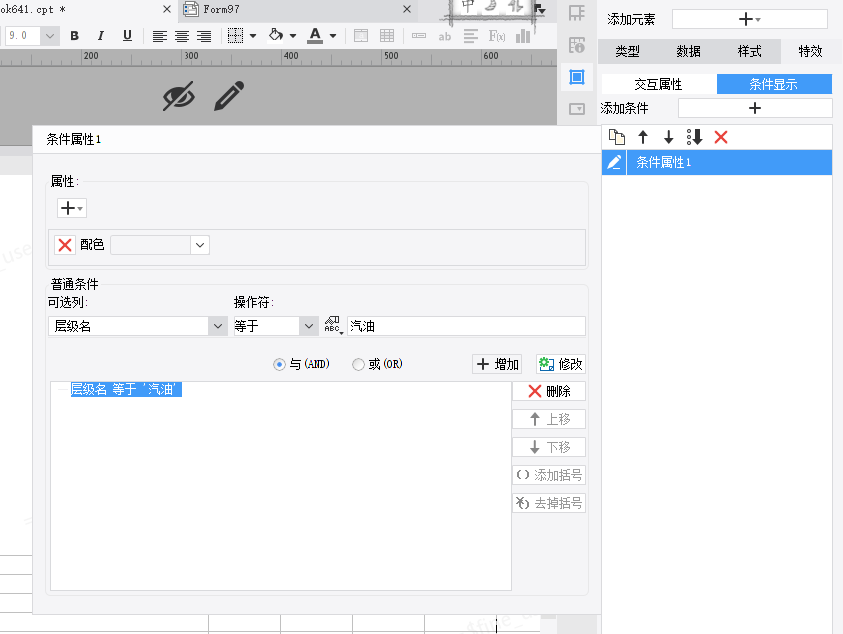
Task: Switch to 数据 tab
Action: click(689, 52)
